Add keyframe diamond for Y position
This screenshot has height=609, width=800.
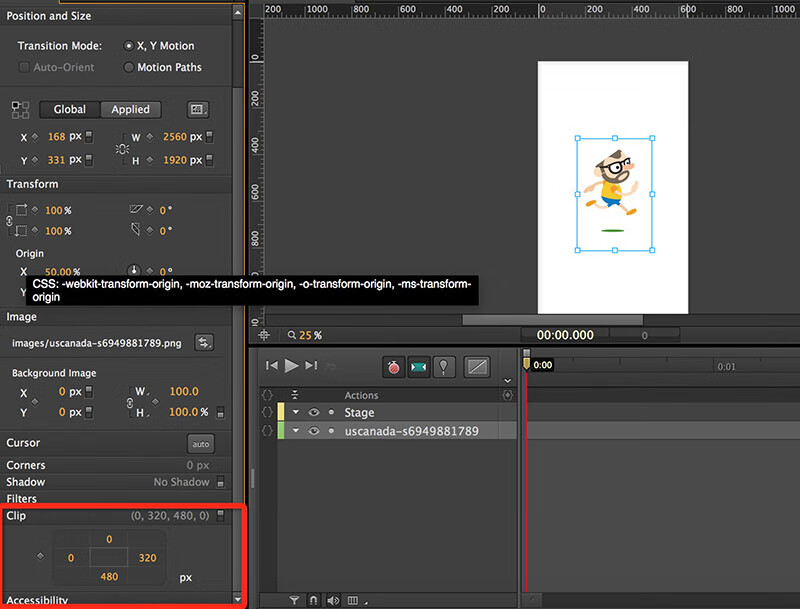35,160
